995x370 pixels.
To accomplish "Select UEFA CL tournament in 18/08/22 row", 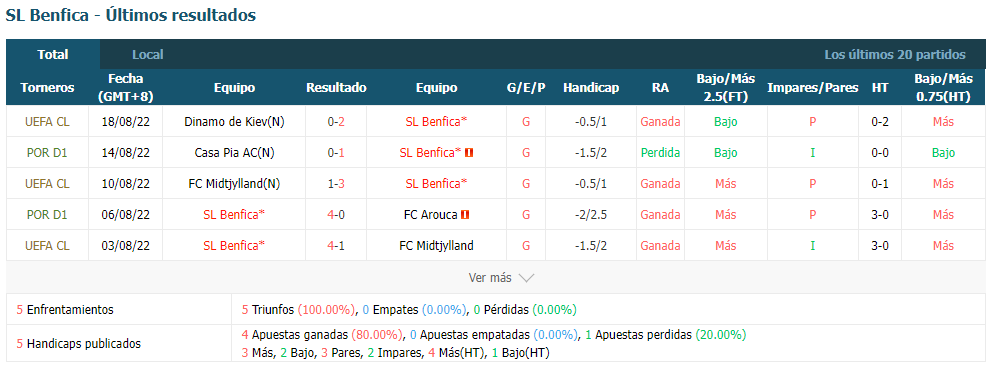I will 47,122.
